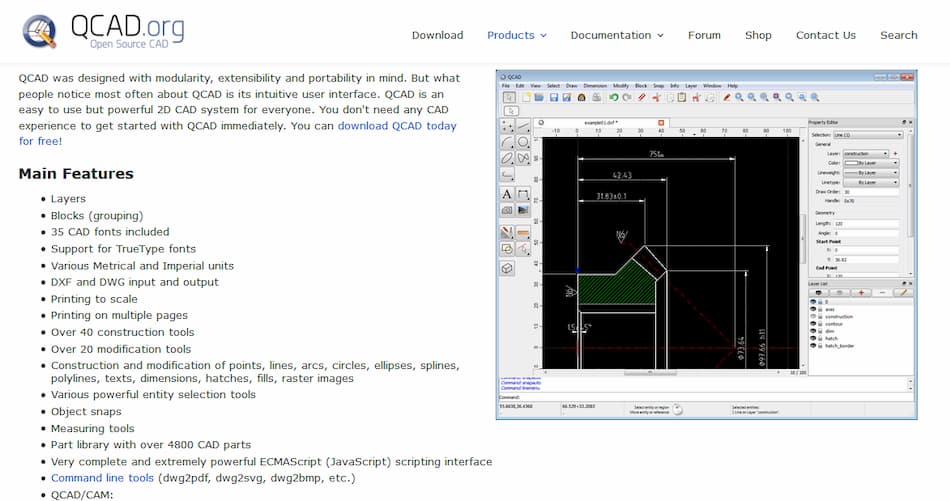Screen dimensions: 950x501
Task: Open the Layer 'construction' dropdown in Property Editor
Action: tap(866, 154)
